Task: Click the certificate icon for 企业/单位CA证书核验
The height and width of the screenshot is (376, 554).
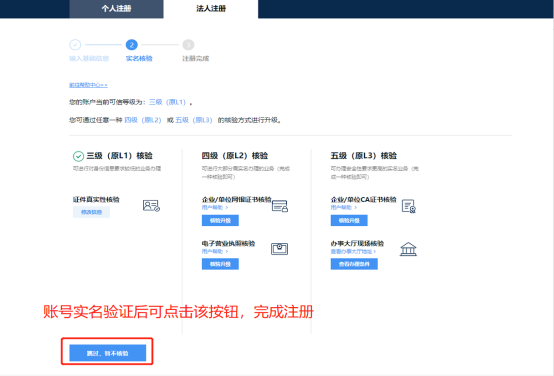Action: [x=409, y=206]
